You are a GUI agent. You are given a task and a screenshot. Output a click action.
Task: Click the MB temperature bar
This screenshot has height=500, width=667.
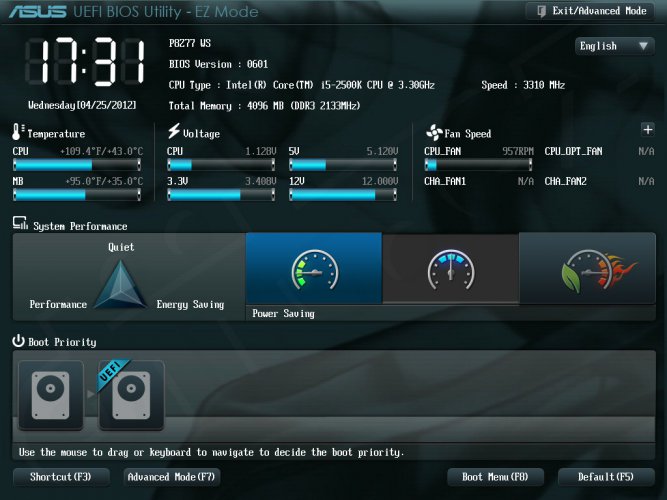coord(77,195)
